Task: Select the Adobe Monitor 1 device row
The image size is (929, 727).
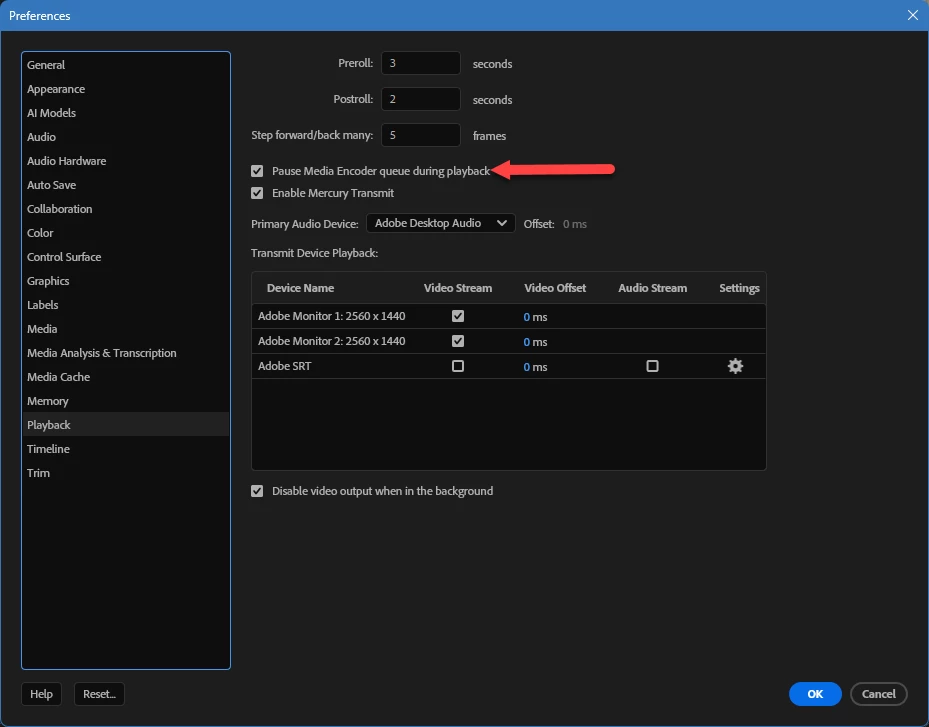Action: pos(509,316)
